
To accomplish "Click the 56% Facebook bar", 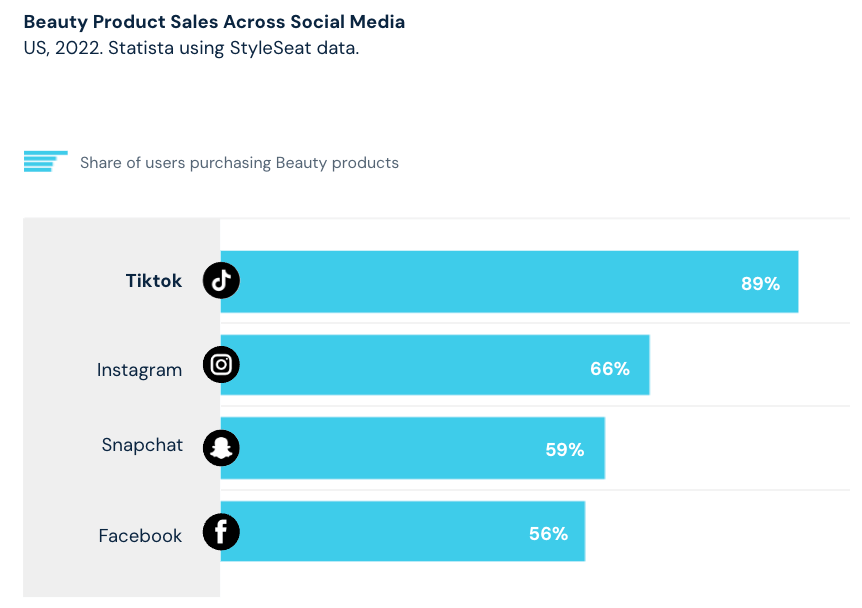I will coord(403,531).
